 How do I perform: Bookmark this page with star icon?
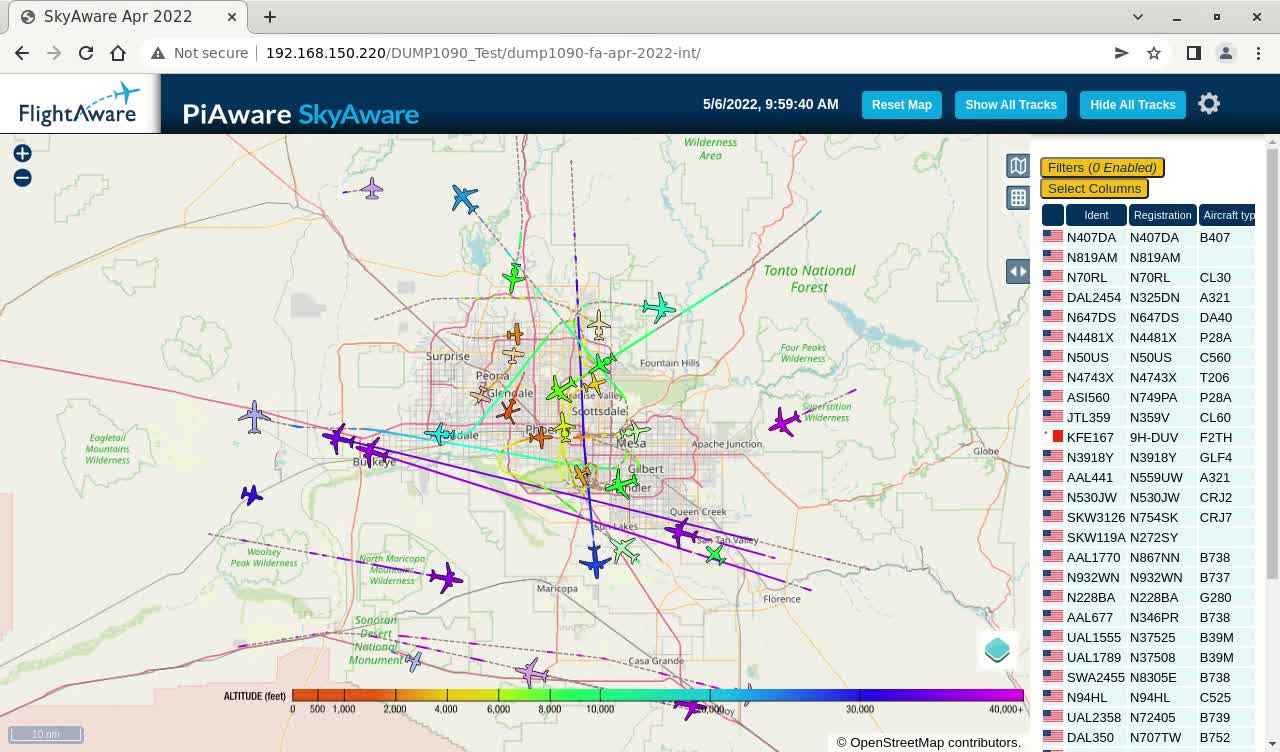1154,53
